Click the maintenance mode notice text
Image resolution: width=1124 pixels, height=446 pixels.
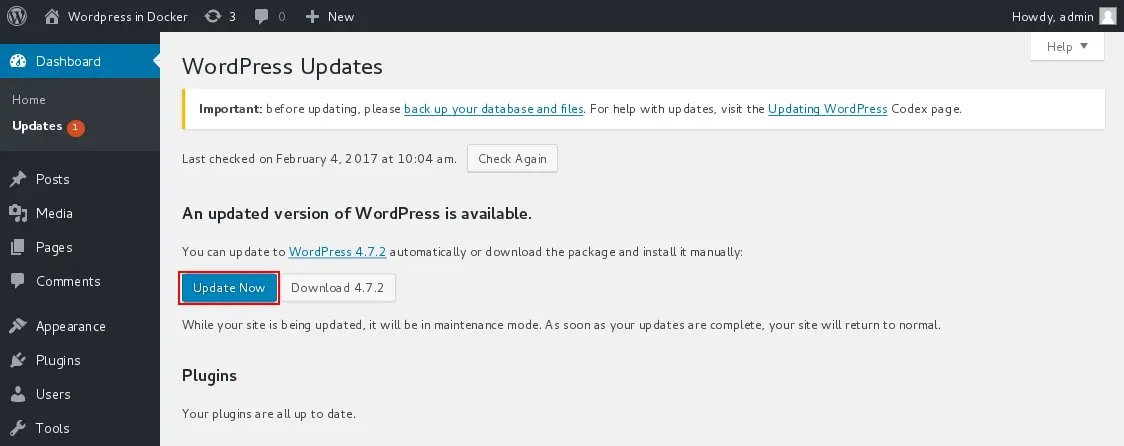click(561, 325)
